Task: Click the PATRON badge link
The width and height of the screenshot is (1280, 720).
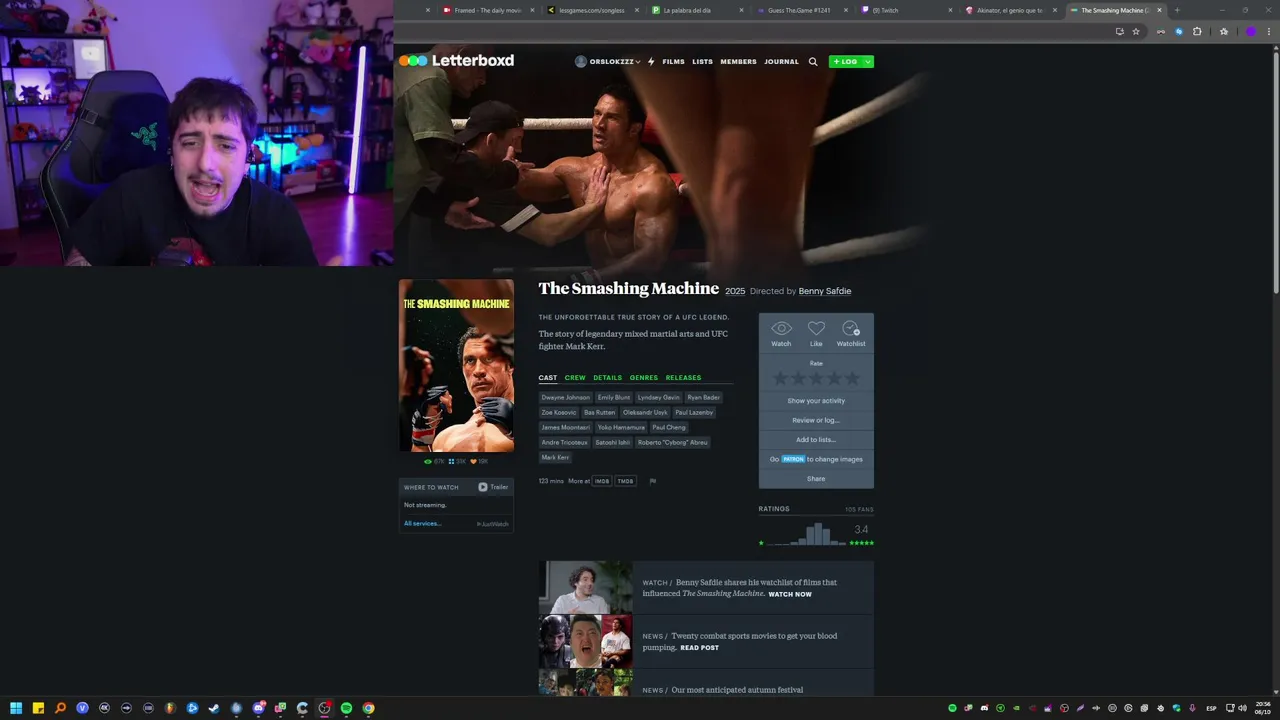Action: click(x=793, y=459)
